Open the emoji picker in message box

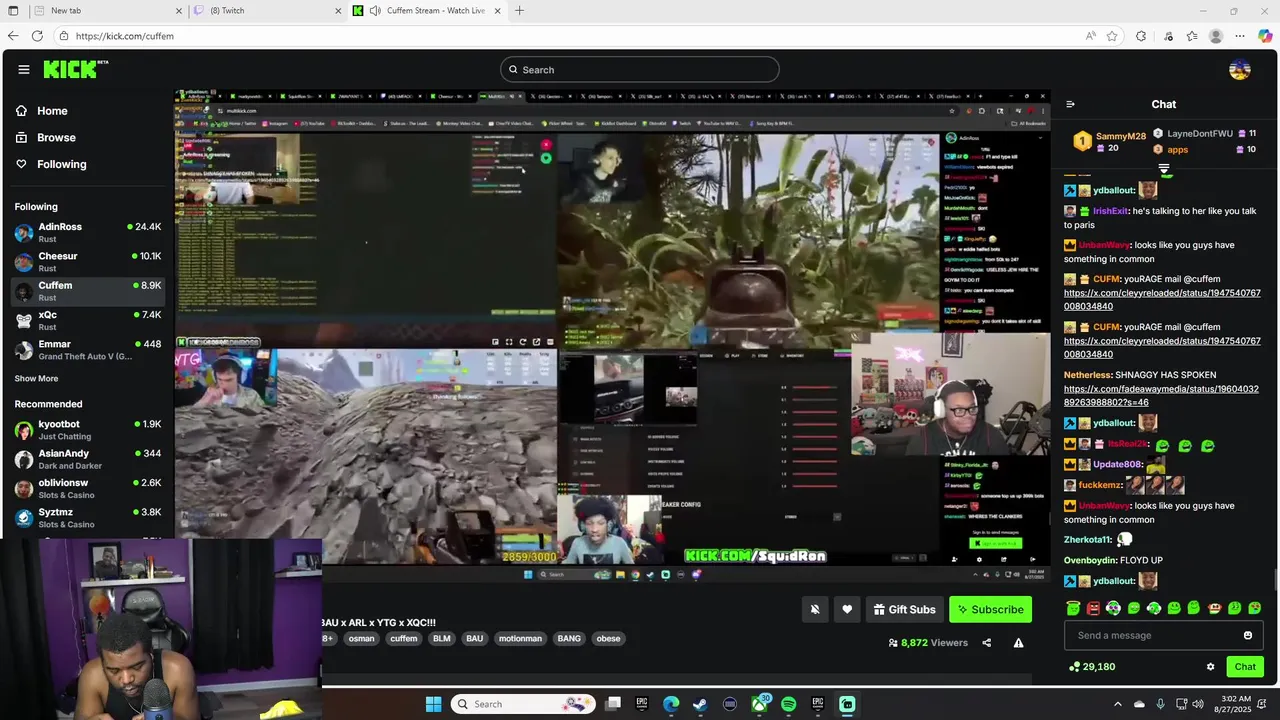click(1247, 635)
